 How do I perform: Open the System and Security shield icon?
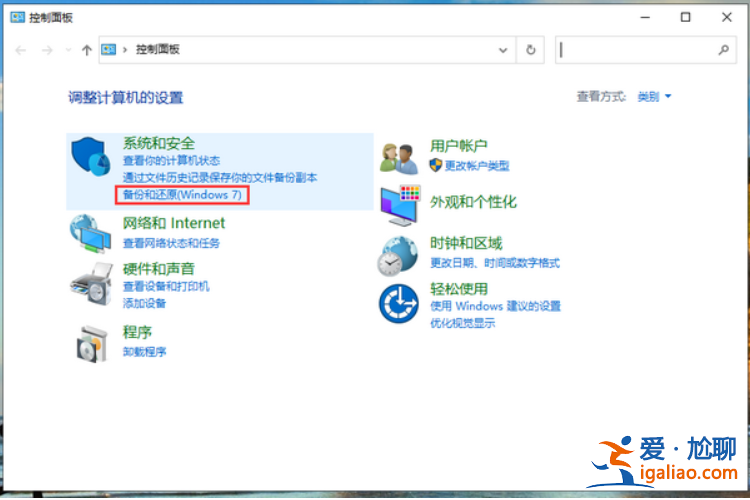click(x=91, y=156)
